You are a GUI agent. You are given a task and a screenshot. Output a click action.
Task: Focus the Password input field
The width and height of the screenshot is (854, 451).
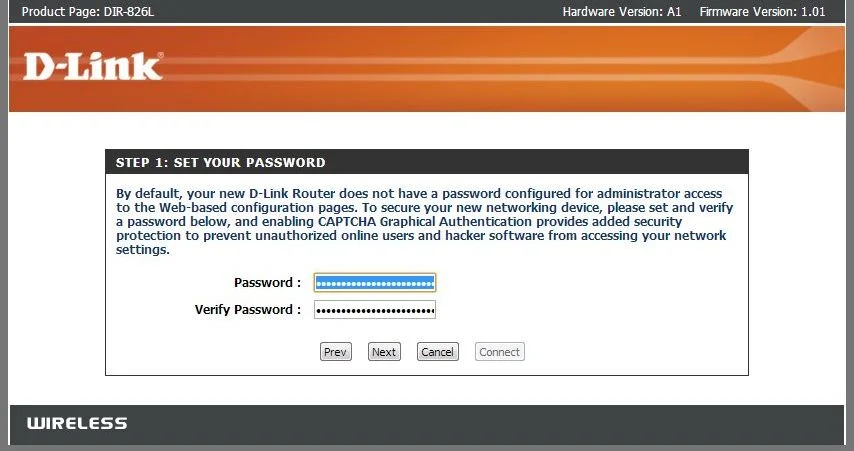(375, 283)
